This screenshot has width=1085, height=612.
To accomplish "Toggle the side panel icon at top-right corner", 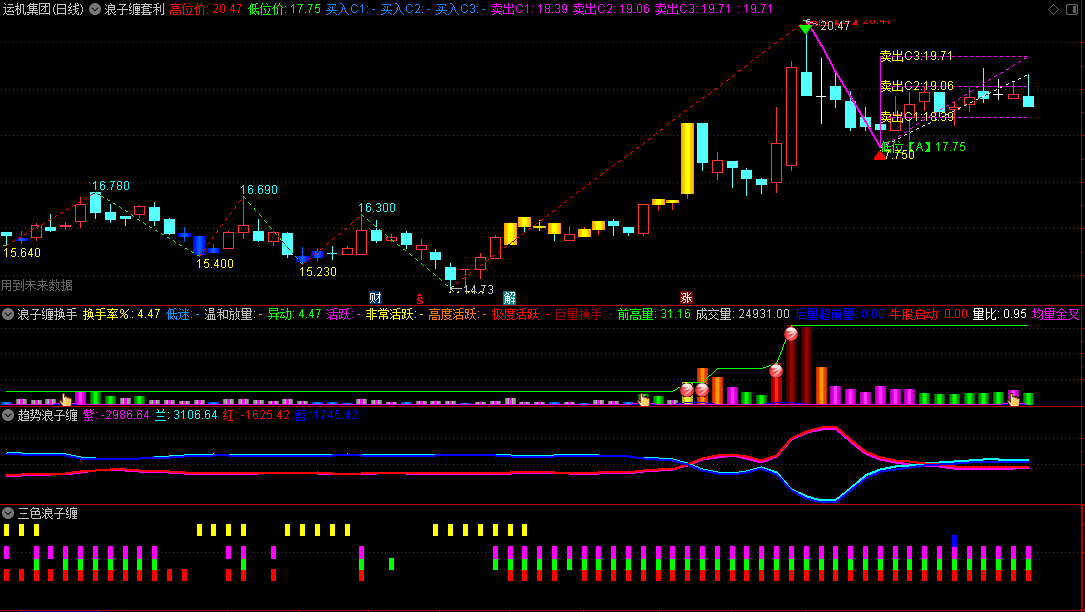I will [1072, 9].
